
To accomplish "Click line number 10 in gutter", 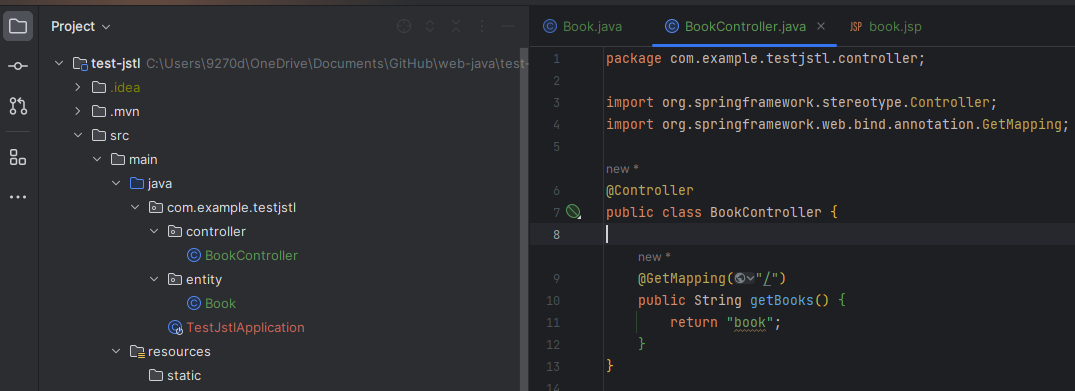I will (x=553, y=300).
